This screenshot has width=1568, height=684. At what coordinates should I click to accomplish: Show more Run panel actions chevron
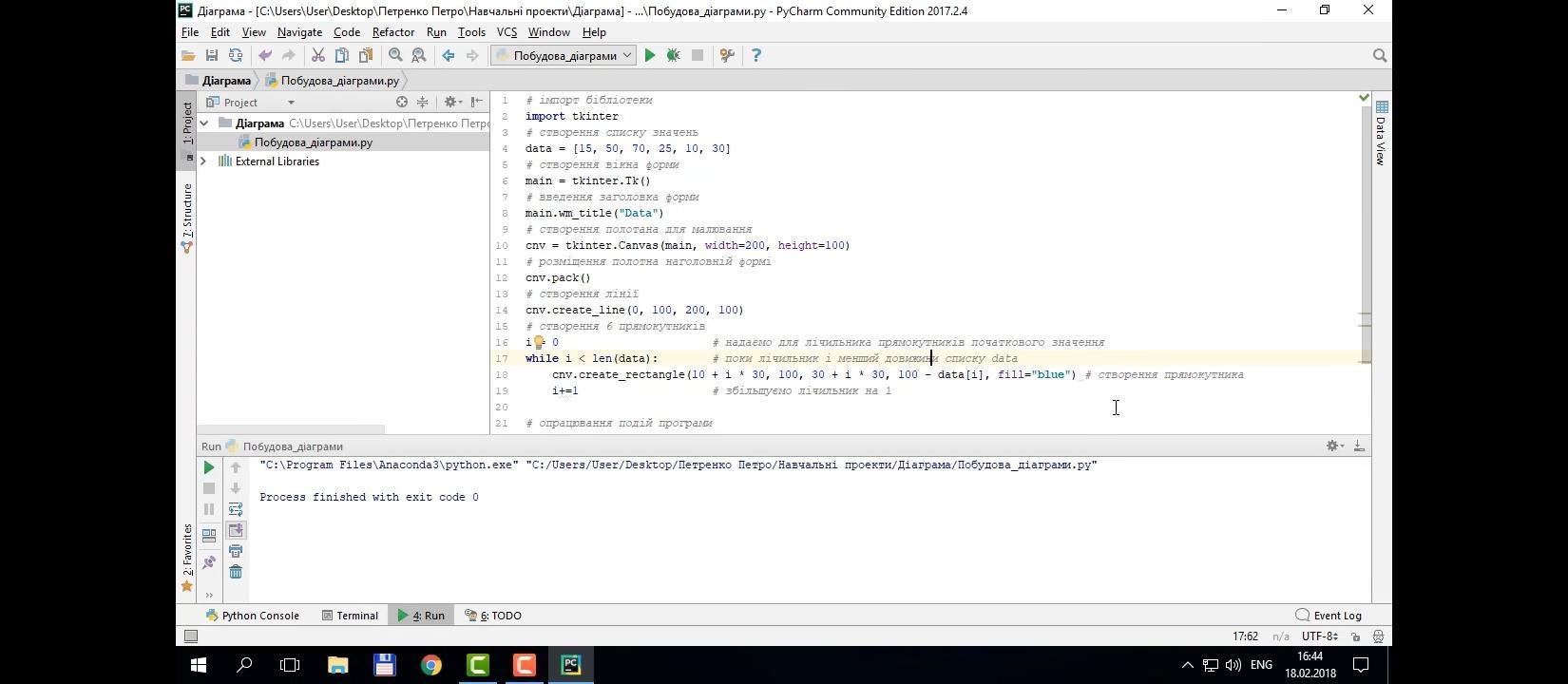209,596
